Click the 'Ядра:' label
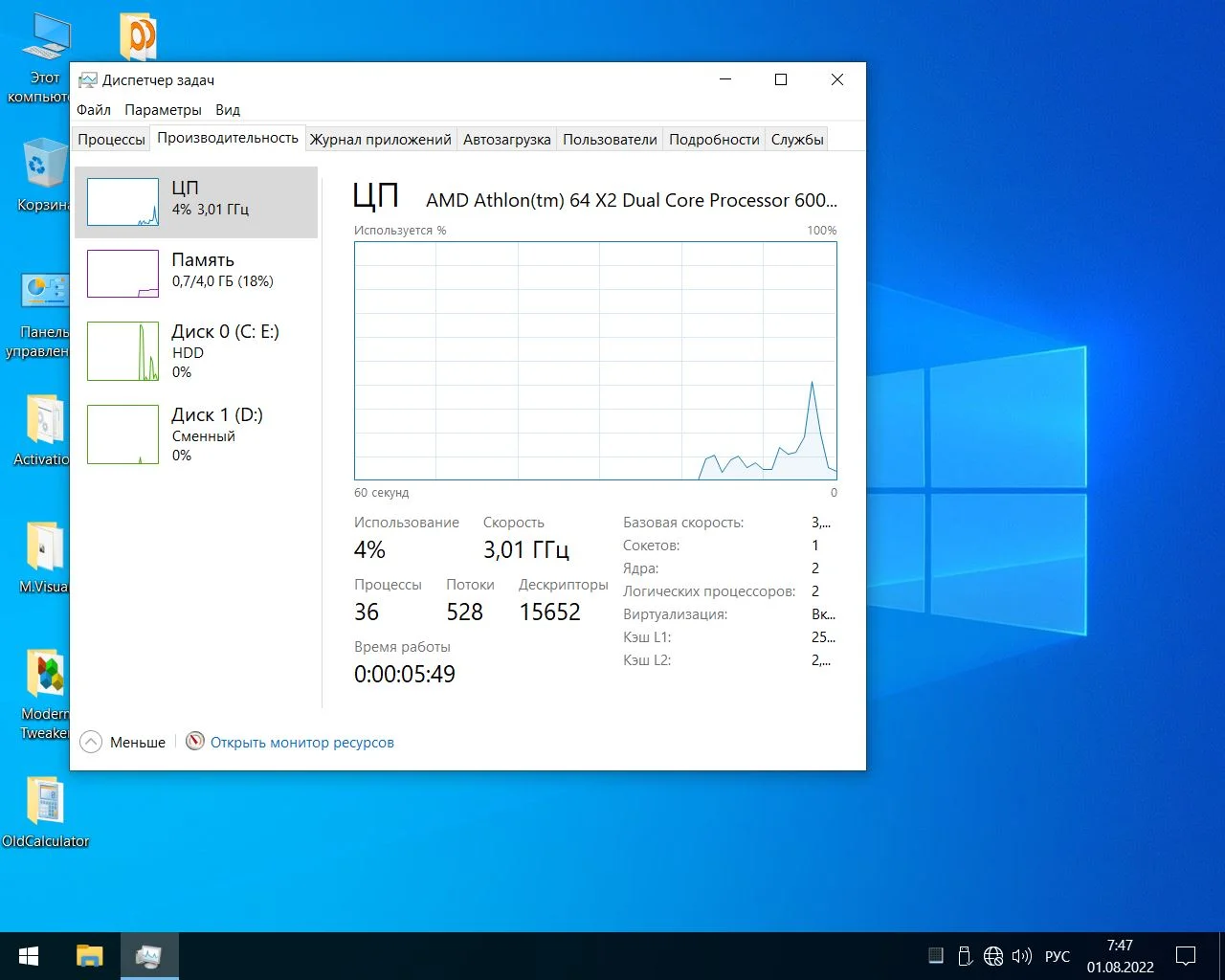The image size is (1225, 980). (x=641, y=568)
